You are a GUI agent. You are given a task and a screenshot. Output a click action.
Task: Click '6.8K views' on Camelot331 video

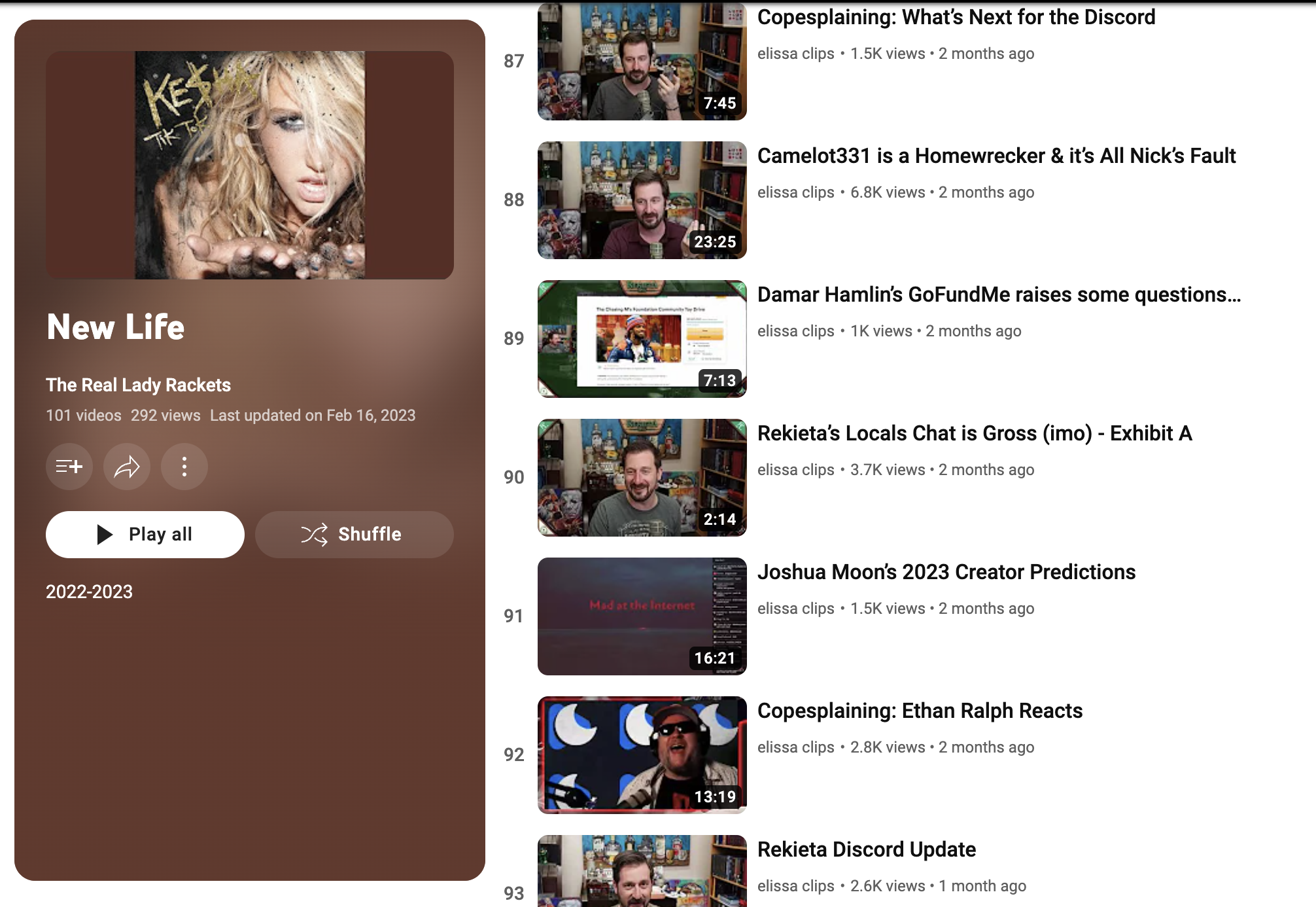coord(888,192)
